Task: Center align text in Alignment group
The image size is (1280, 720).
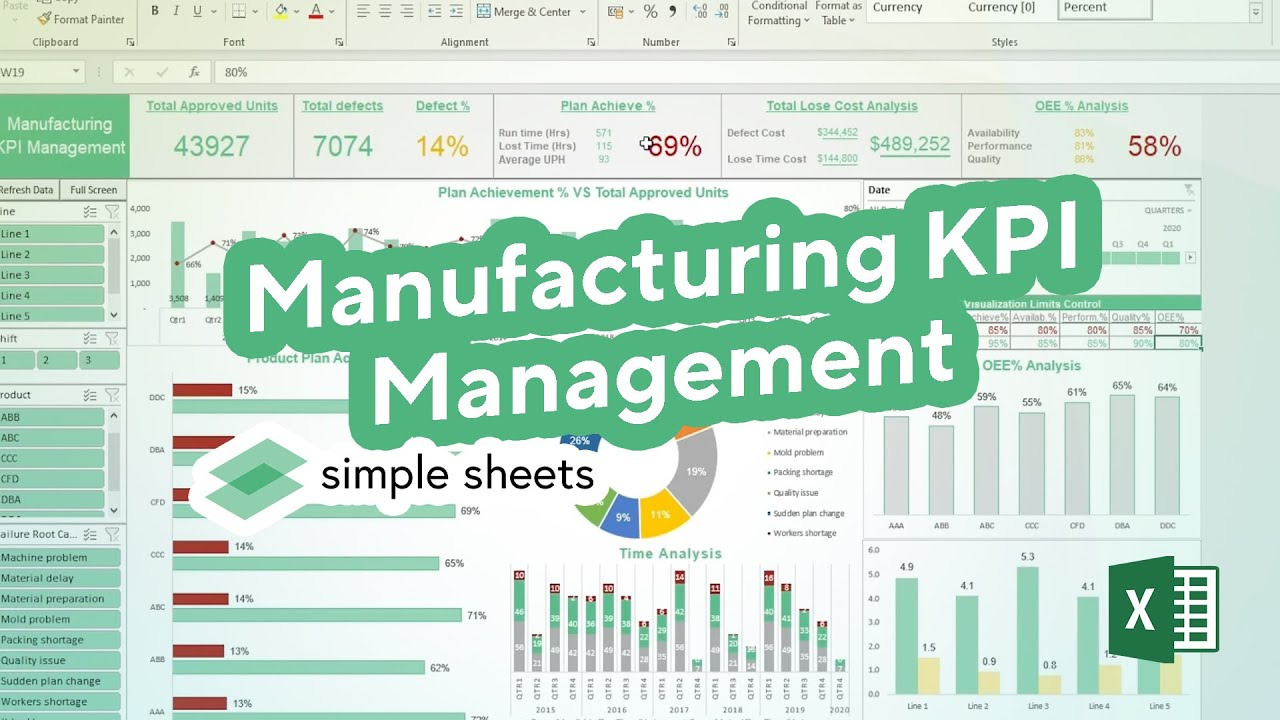Action: point(385,12)
